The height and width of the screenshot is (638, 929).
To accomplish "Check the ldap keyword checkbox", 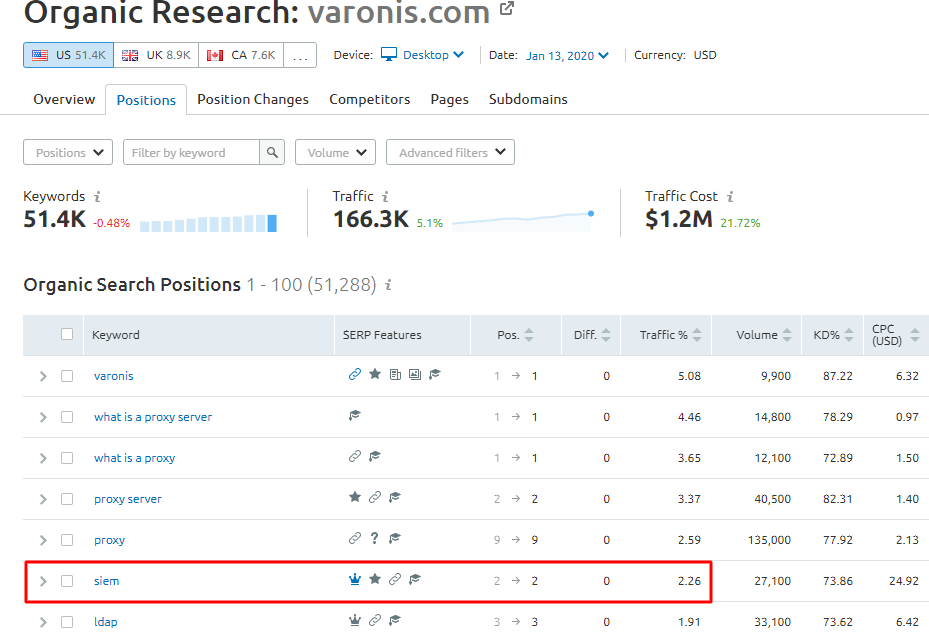I will tap(67, 621).
